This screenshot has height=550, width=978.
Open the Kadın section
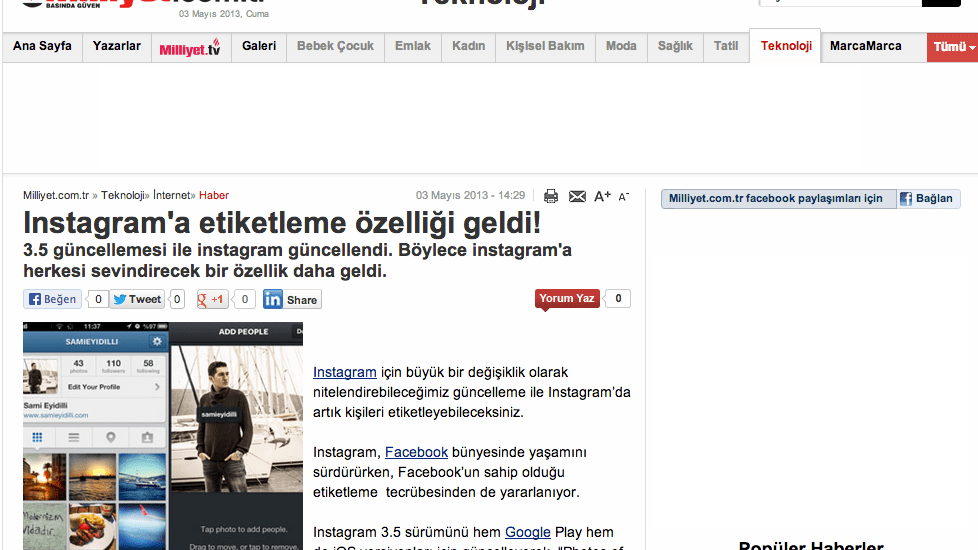click(468, 46)
